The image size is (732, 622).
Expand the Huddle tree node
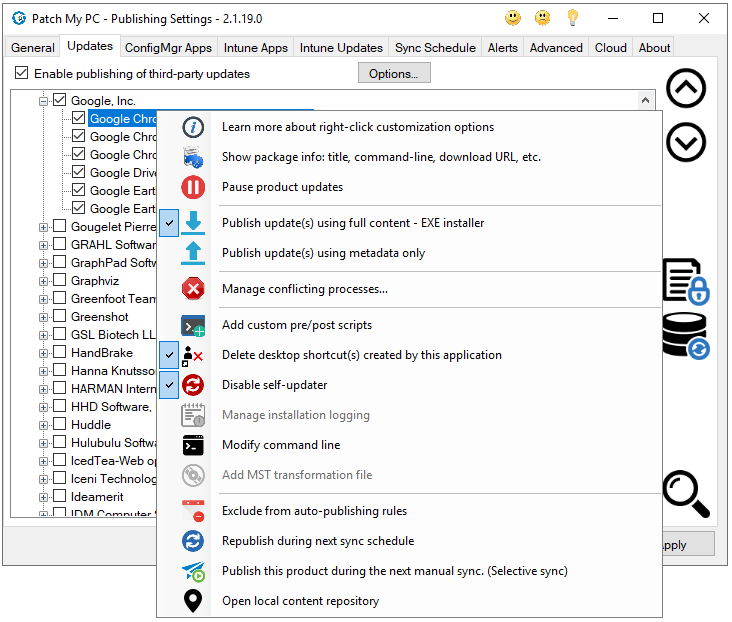coord(43,425)
